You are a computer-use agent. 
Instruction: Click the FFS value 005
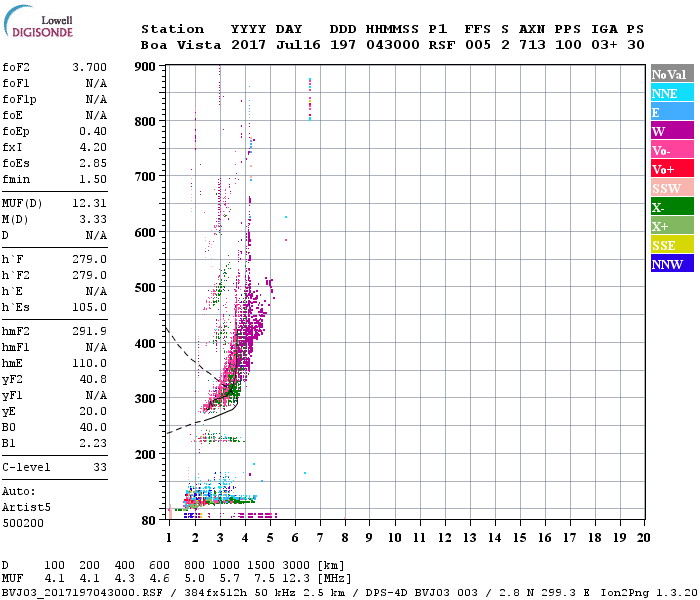pos(478,45)
